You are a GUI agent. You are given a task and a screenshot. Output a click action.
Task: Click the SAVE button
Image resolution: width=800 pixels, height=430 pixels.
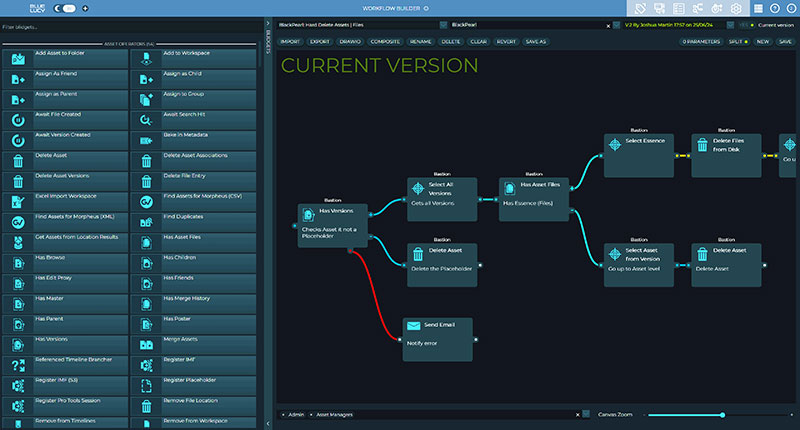point(785,42)
